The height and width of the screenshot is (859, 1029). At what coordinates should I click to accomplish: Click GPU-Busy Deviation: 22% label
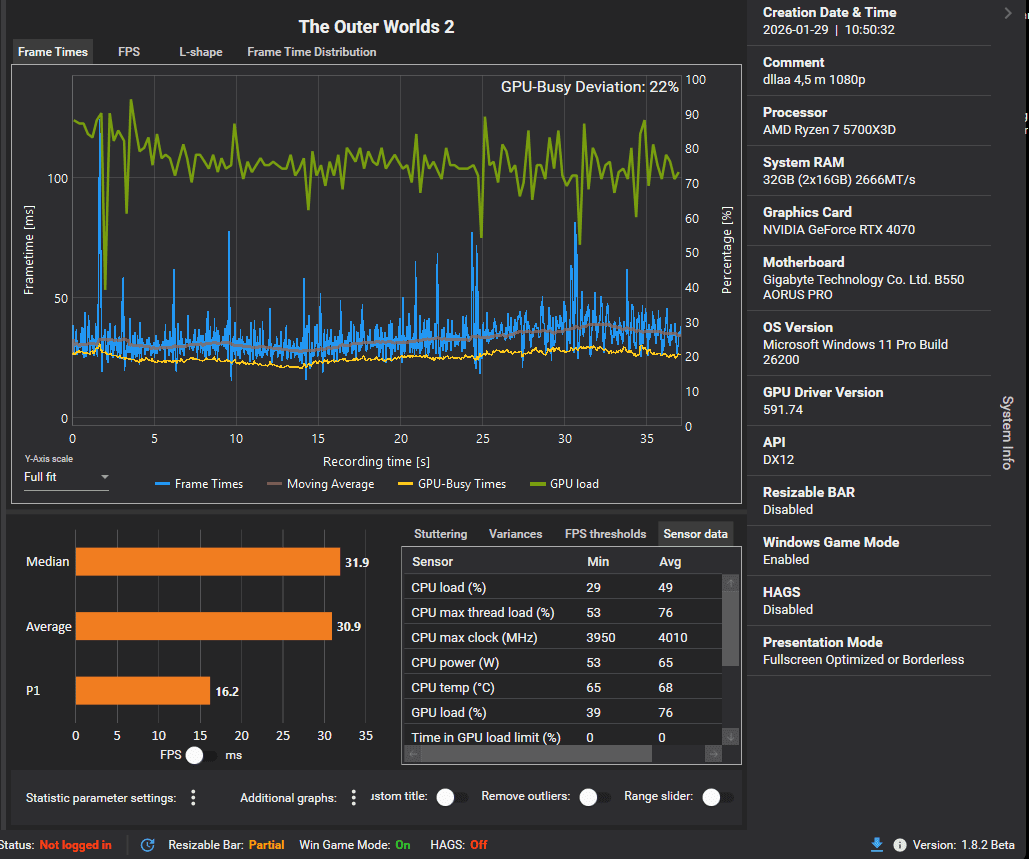click(x=589, y=87)
